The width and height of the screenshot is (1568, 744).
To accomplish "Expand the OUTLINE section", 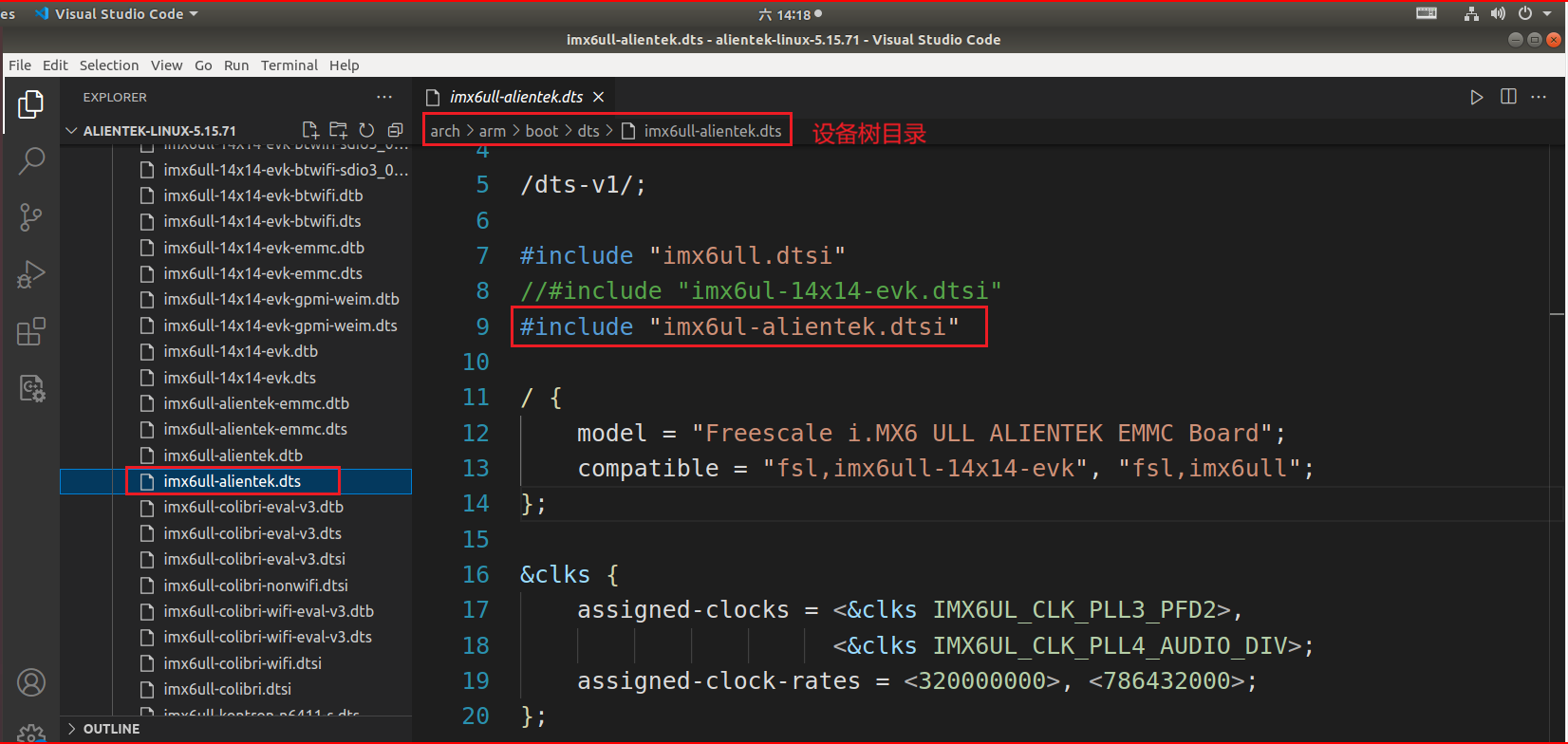I will click(x=111, y=729).
